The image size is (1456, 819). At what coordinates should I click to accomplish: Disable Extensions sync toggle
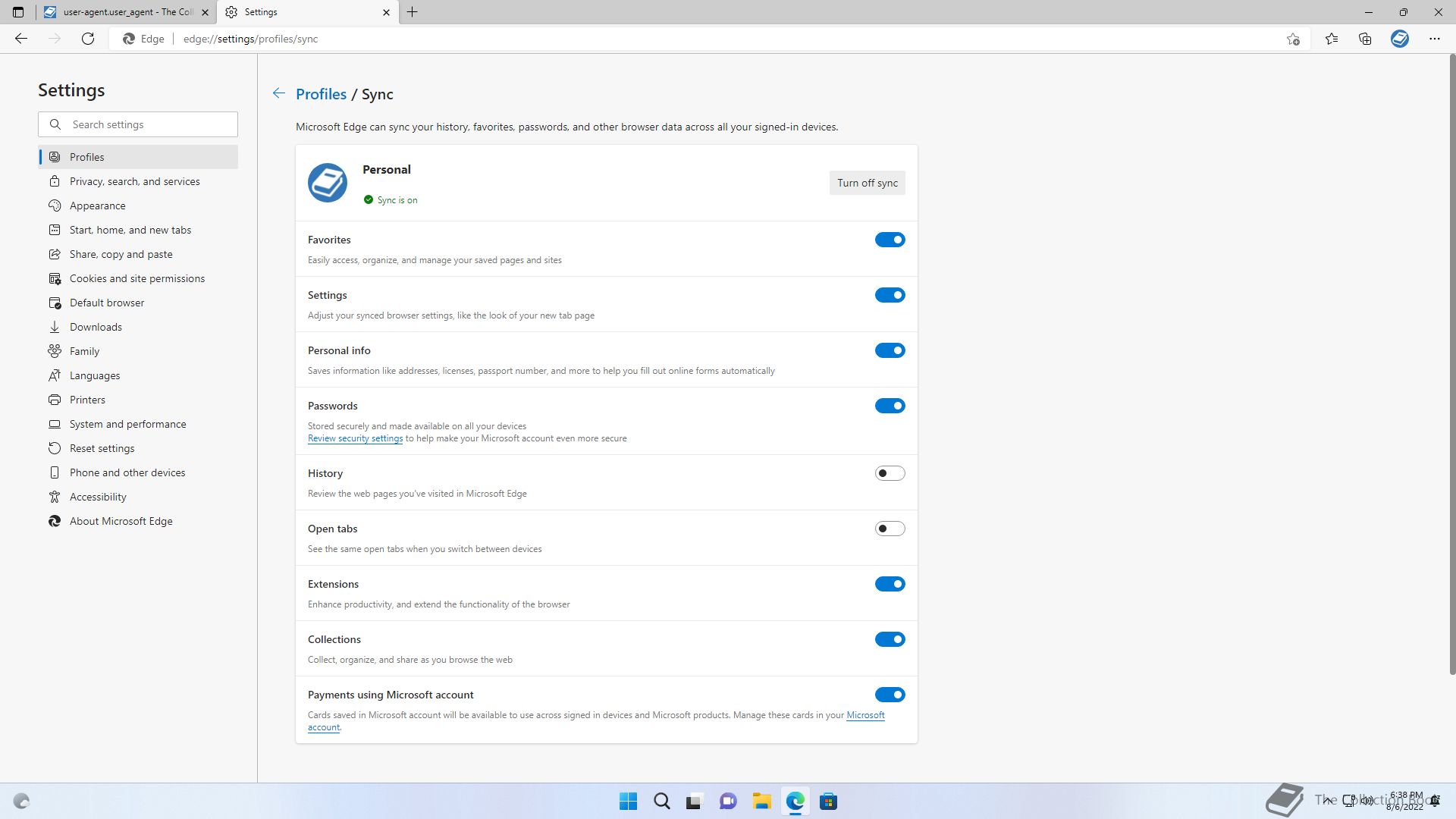[x=890, y=584]
